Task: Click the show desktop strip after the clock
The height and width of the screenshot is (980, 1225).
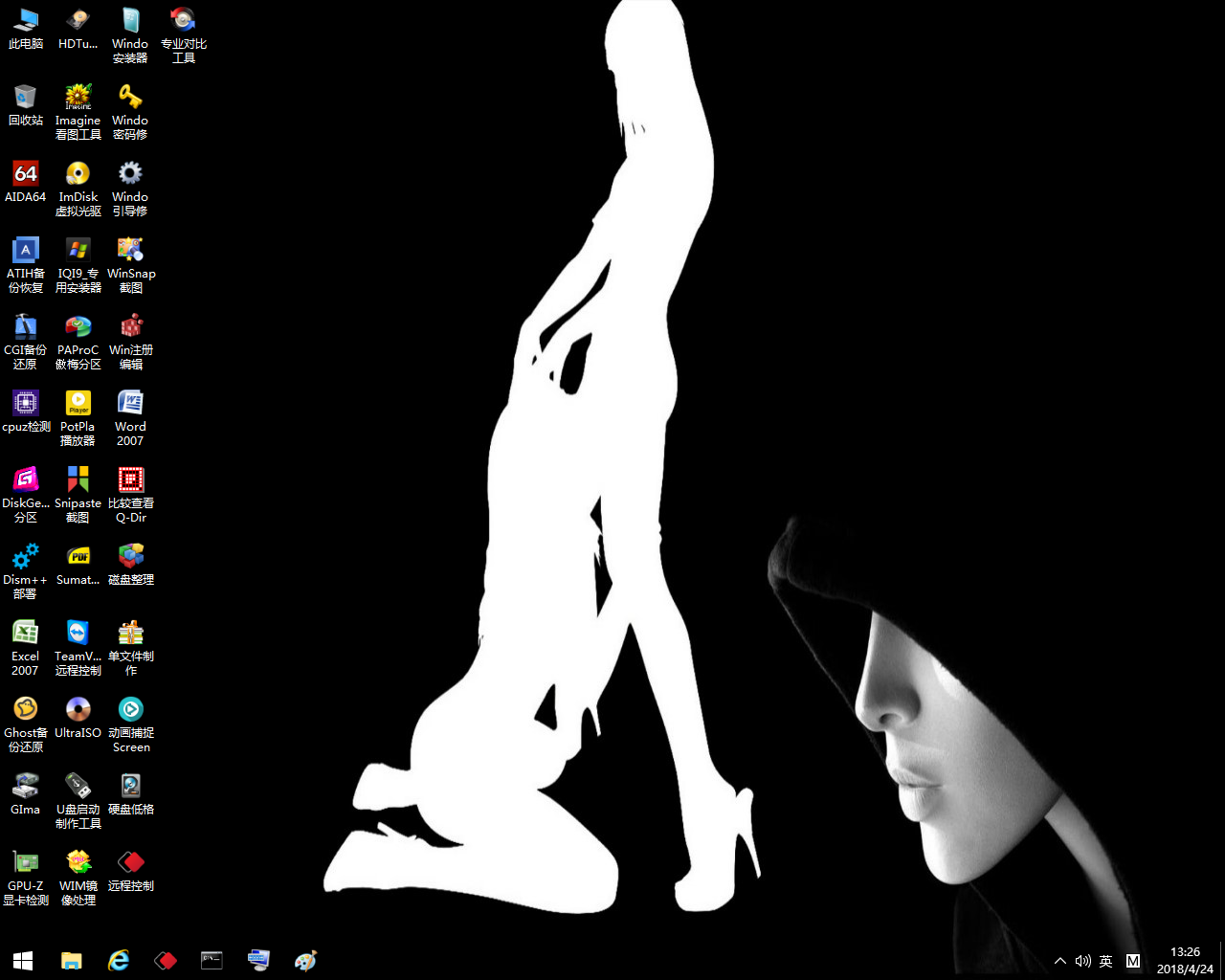Action: 1222,961
